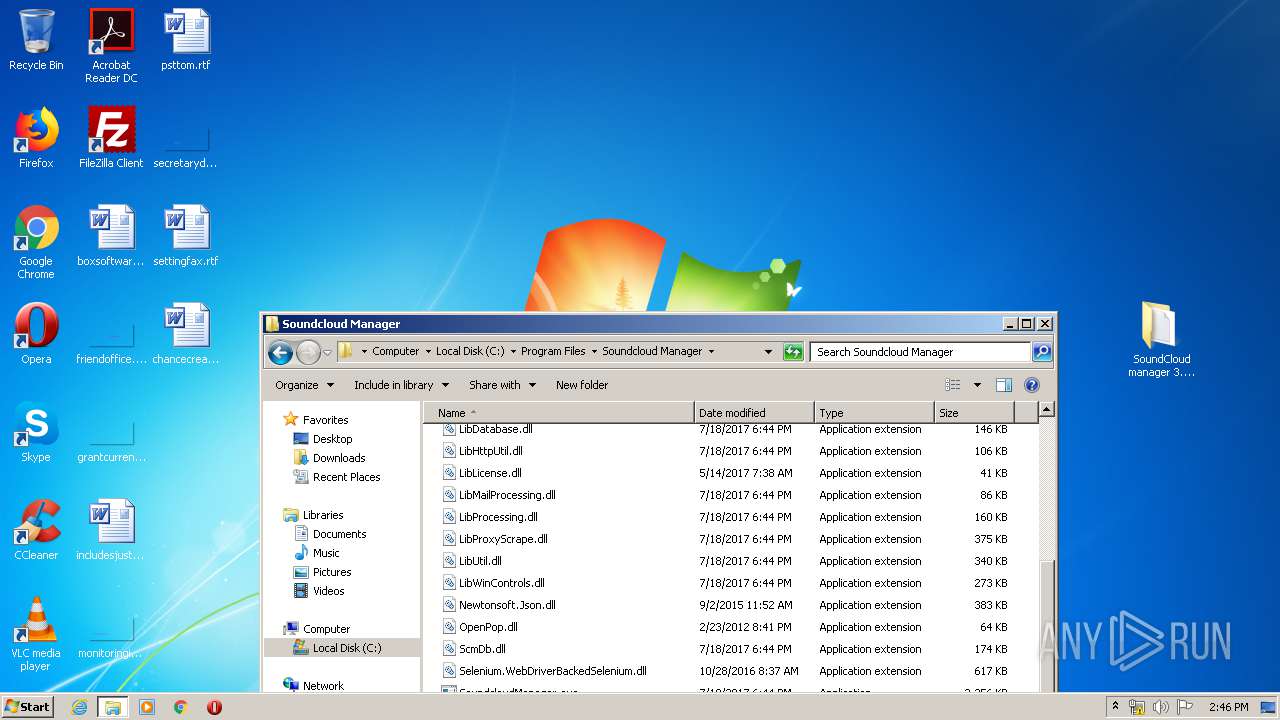The width and height of the screenshot is (1280, 720).
Task: Open recent pages dropdown near Forward button
Action: pyautogui.click(x=327, y=353)
